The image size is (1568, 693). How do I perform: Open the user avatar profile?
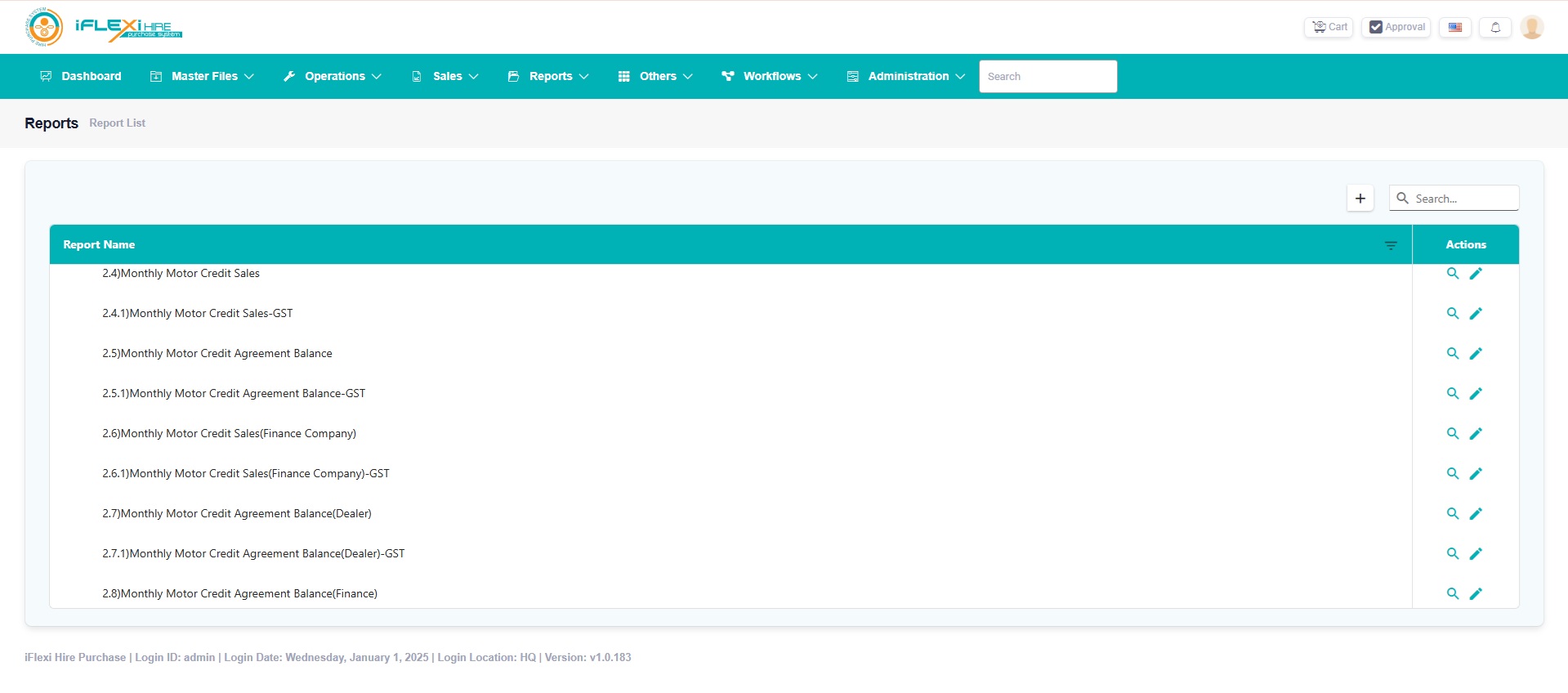(1532, 27)
